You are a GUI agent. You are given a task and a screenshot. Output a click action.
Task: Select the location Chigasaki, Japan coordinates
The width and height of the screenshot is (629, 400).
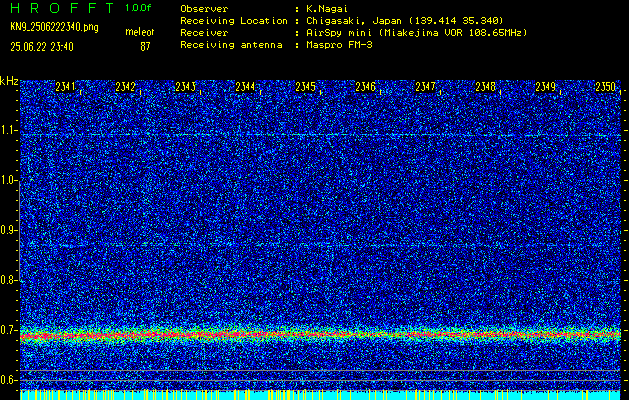(x=404, y=21)
